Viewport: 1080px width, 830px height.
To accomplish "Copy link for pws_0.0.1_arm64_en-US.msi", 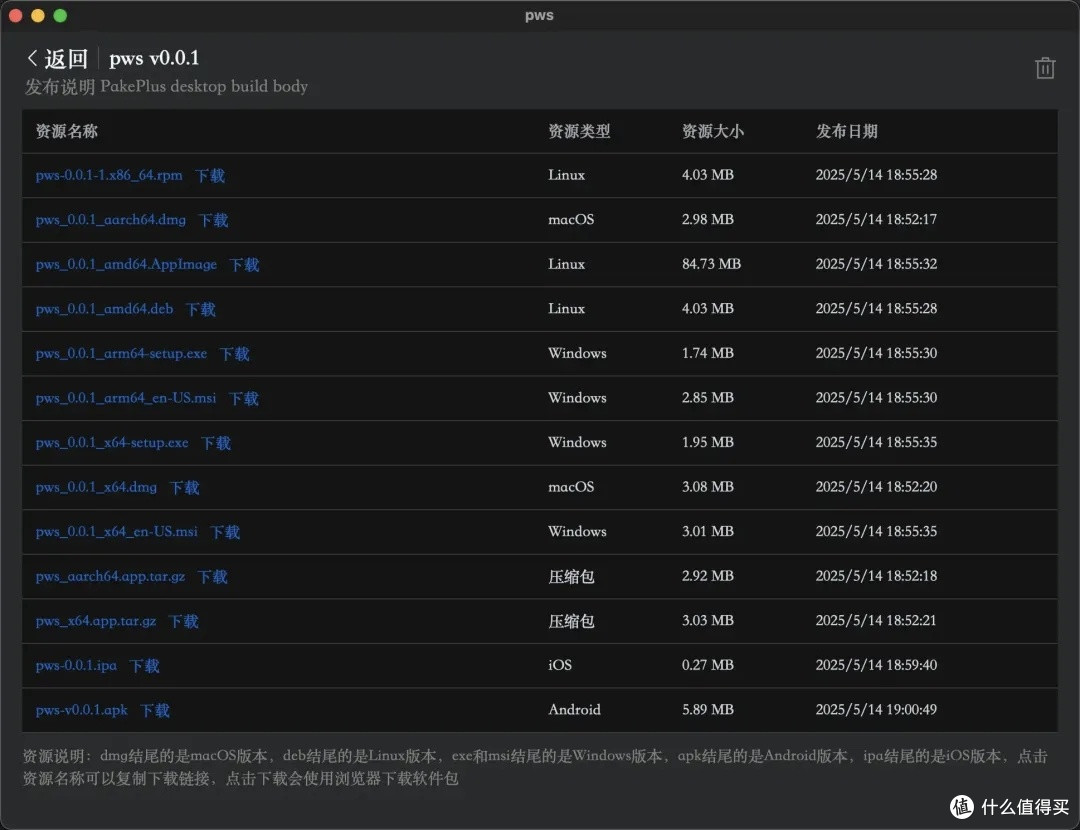I will point(125,398).
